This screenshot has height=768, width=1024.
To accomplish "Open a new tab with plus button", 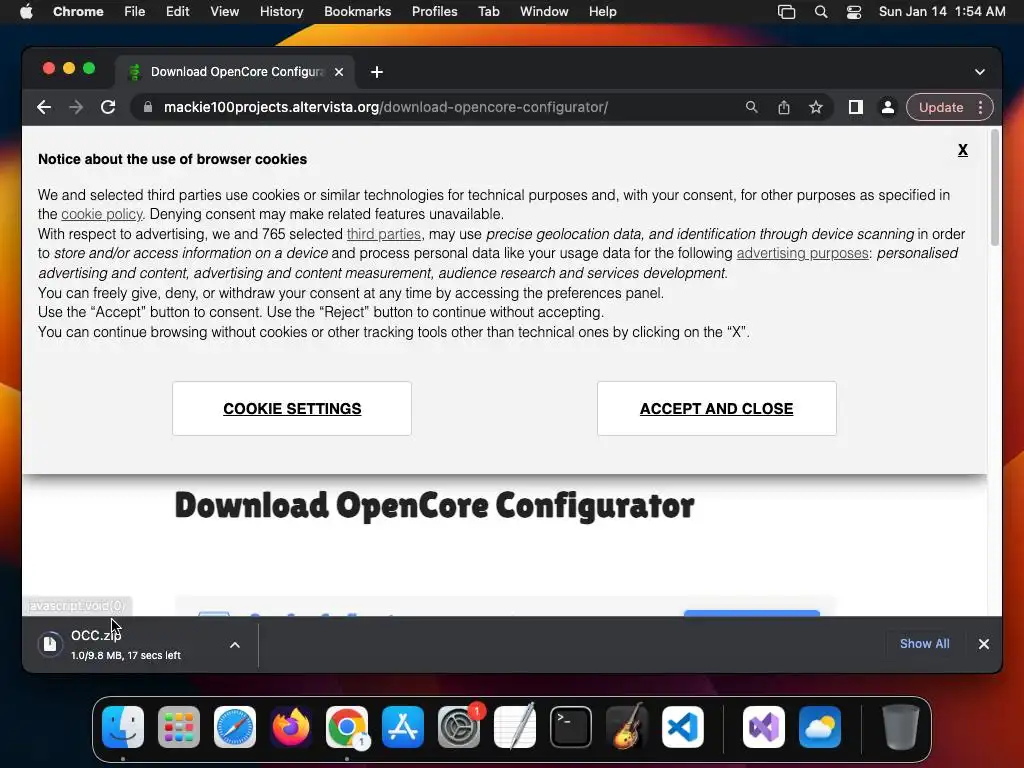I will (377, 72).
